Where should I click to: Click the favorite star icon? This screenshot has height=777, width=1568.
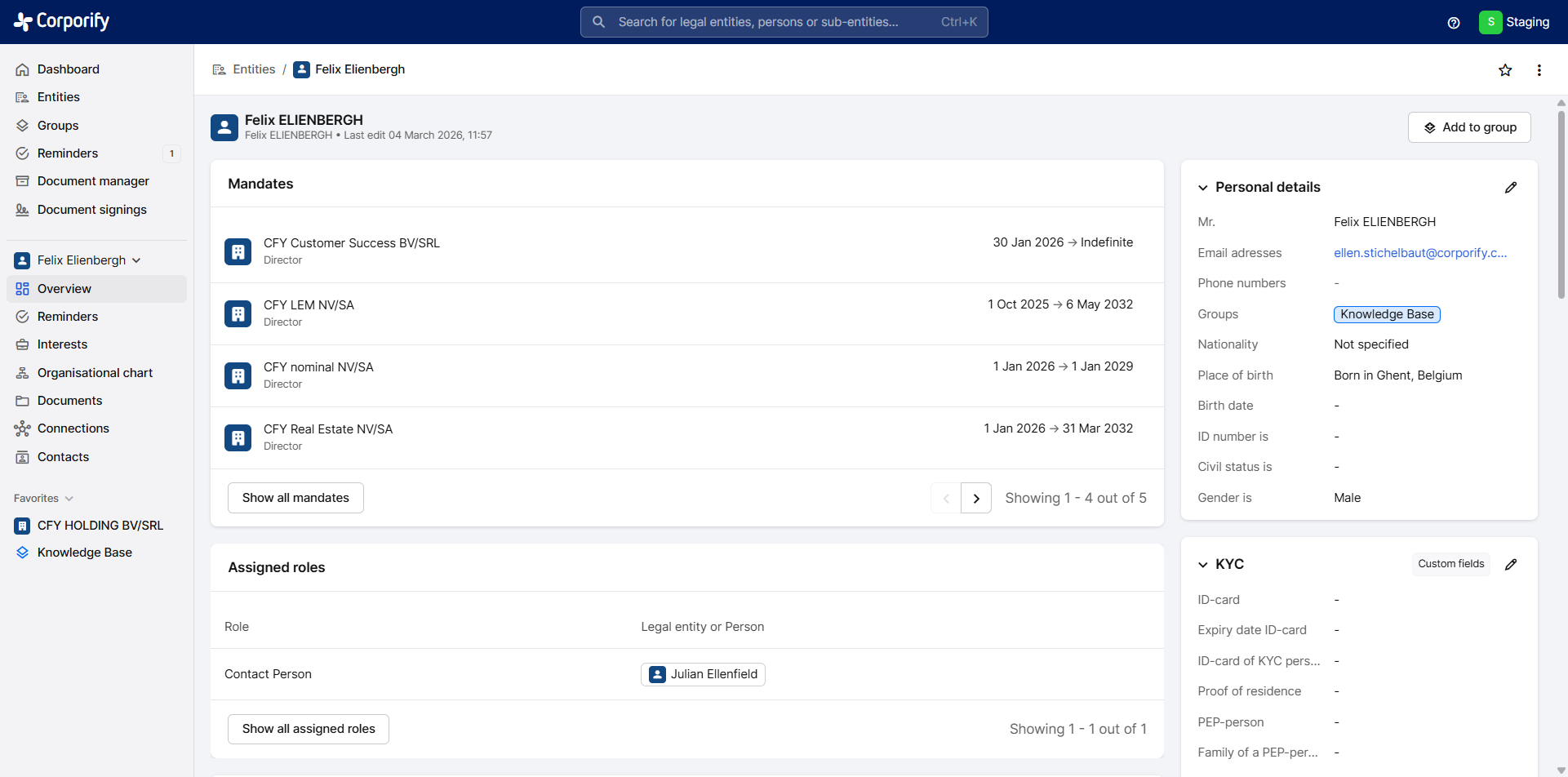1505,70
